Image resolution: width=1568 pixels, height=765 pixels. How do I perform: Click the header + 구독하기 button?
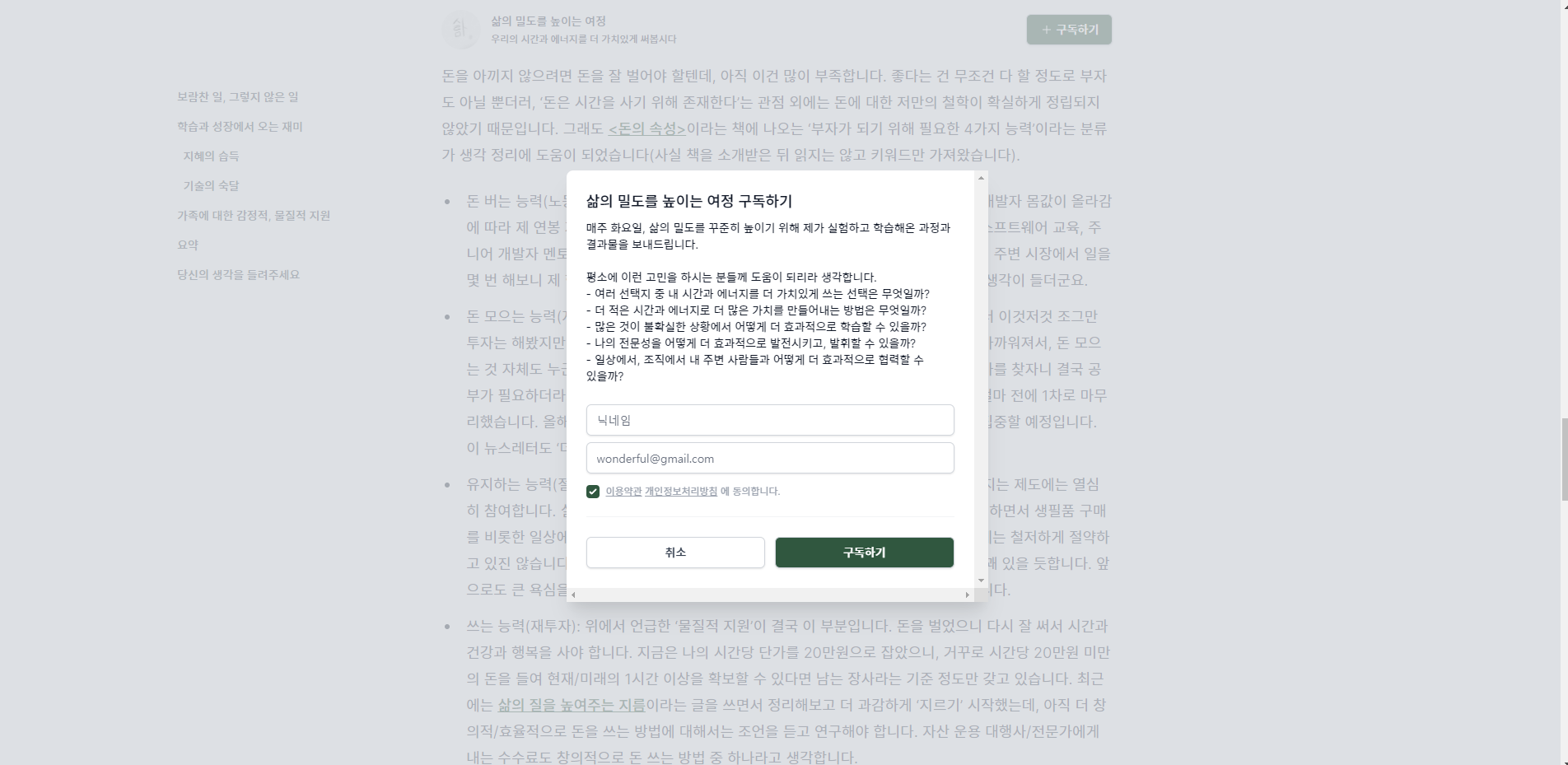(x=1069, y=30)
